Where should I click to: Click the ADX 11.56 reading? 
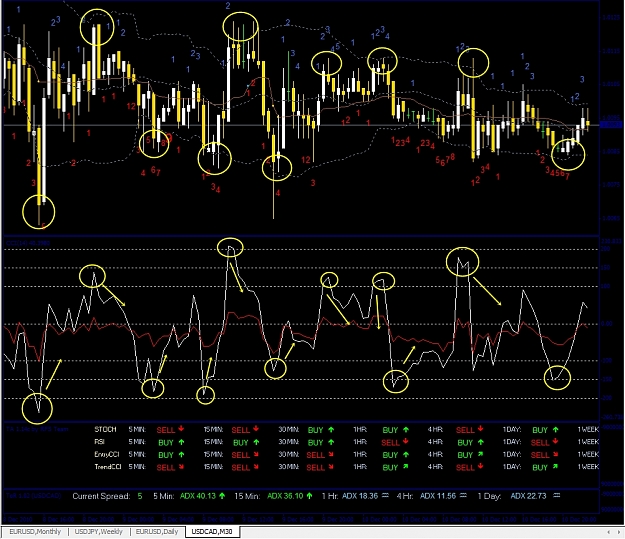pyautogui.click(x=438, y=496)
